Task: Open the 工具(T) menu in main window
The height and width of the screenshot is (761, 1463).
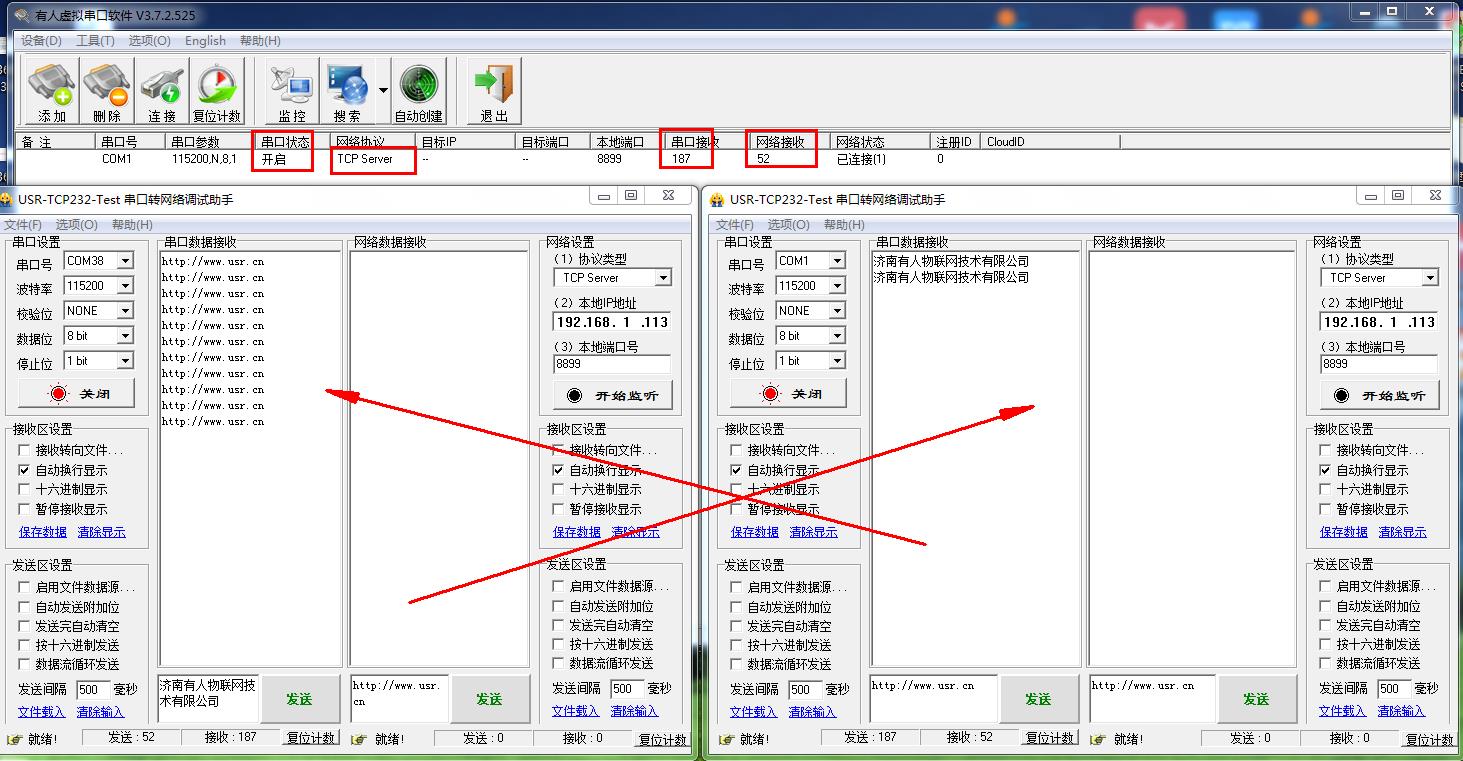Action: tap(95, 41)
